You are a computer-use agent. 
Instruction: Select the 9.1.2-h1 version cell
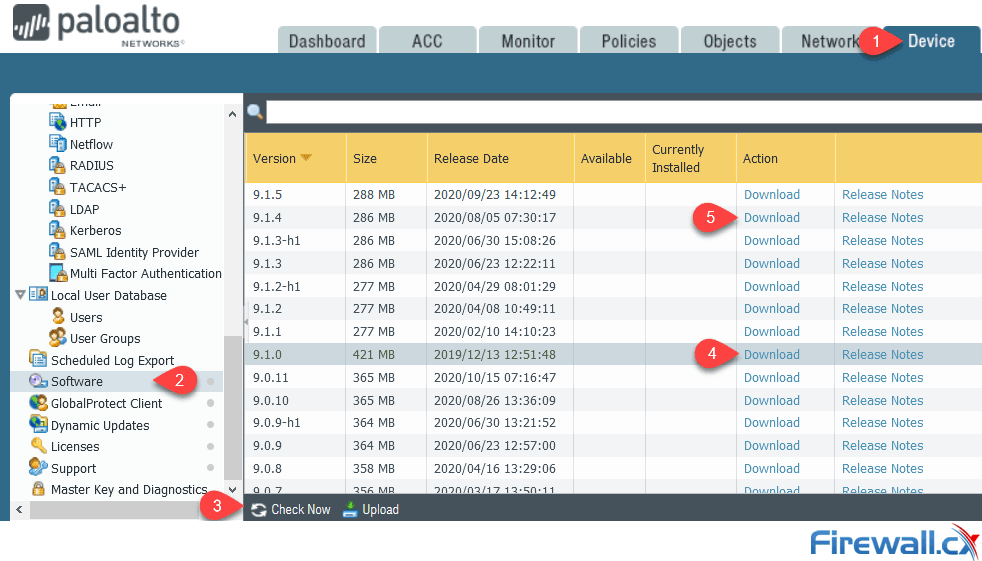pyautogui.click(x=277, y=286)
